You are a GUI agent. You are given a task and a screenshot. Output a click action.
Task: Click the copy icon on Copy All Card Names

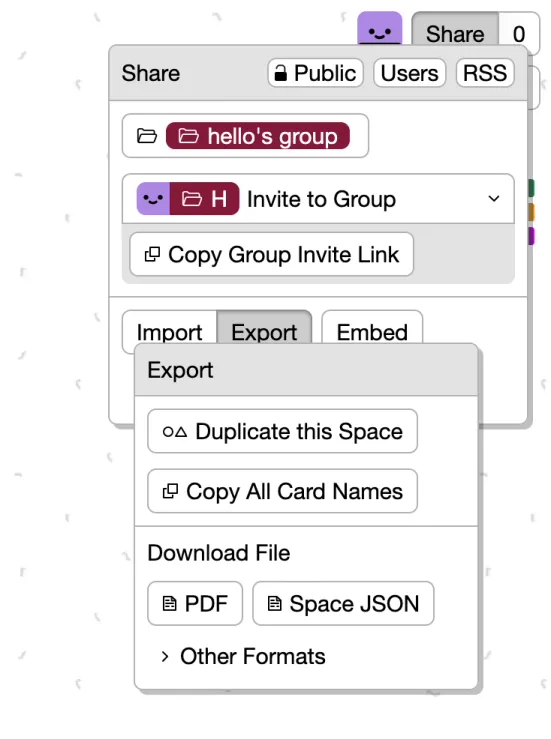[170, 491]
